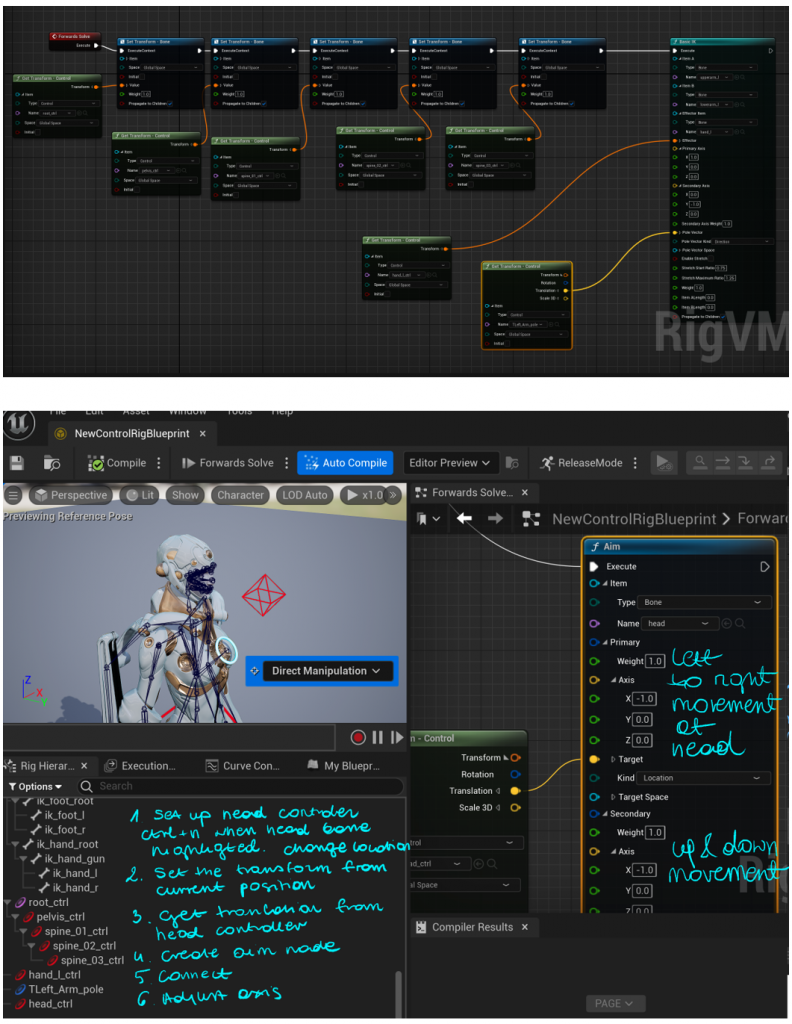Click the graph back navigation arrow

[x=464, y=518]
